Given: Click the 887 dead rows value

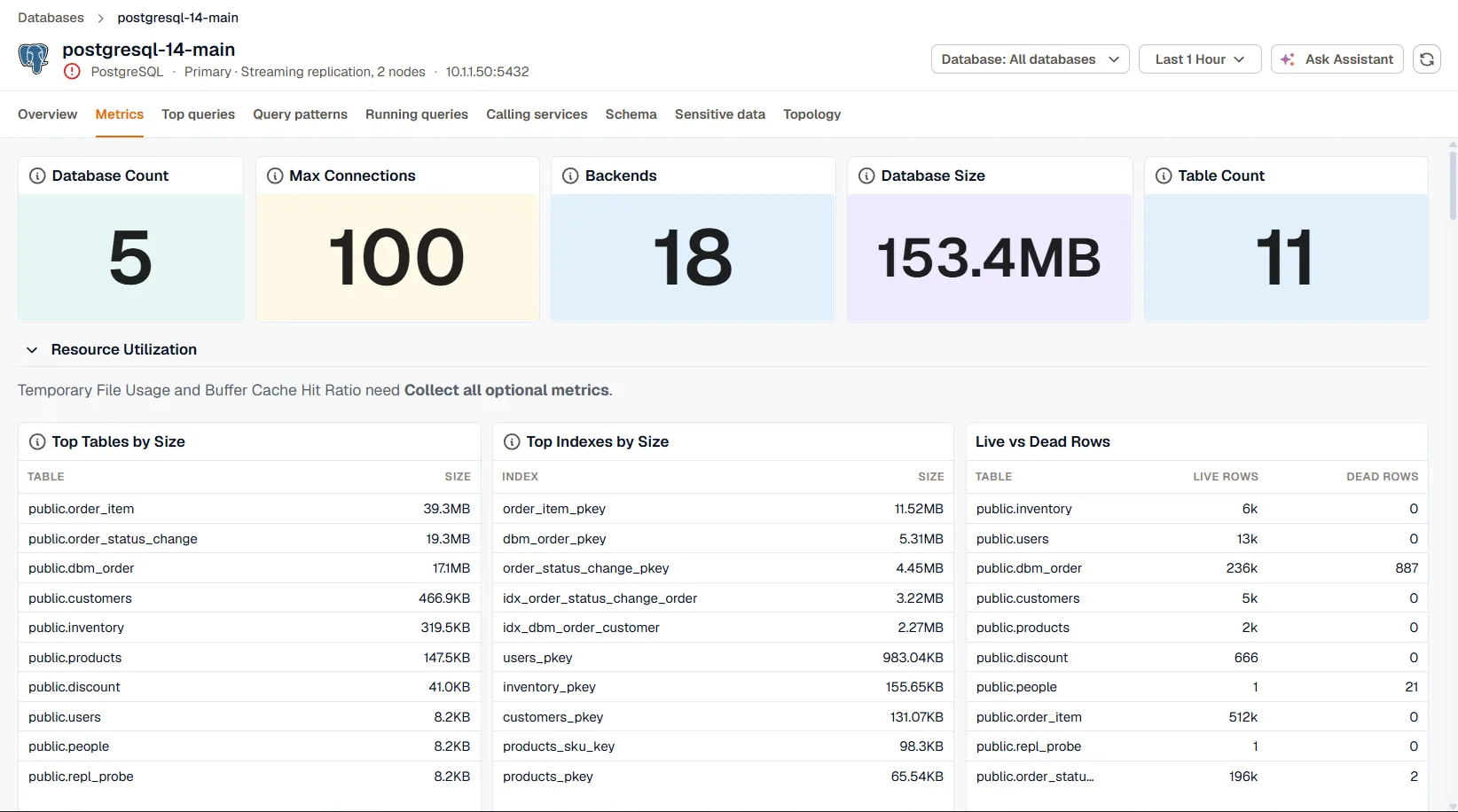Looking at the screenshot, I should click(x=1407, y=568).
